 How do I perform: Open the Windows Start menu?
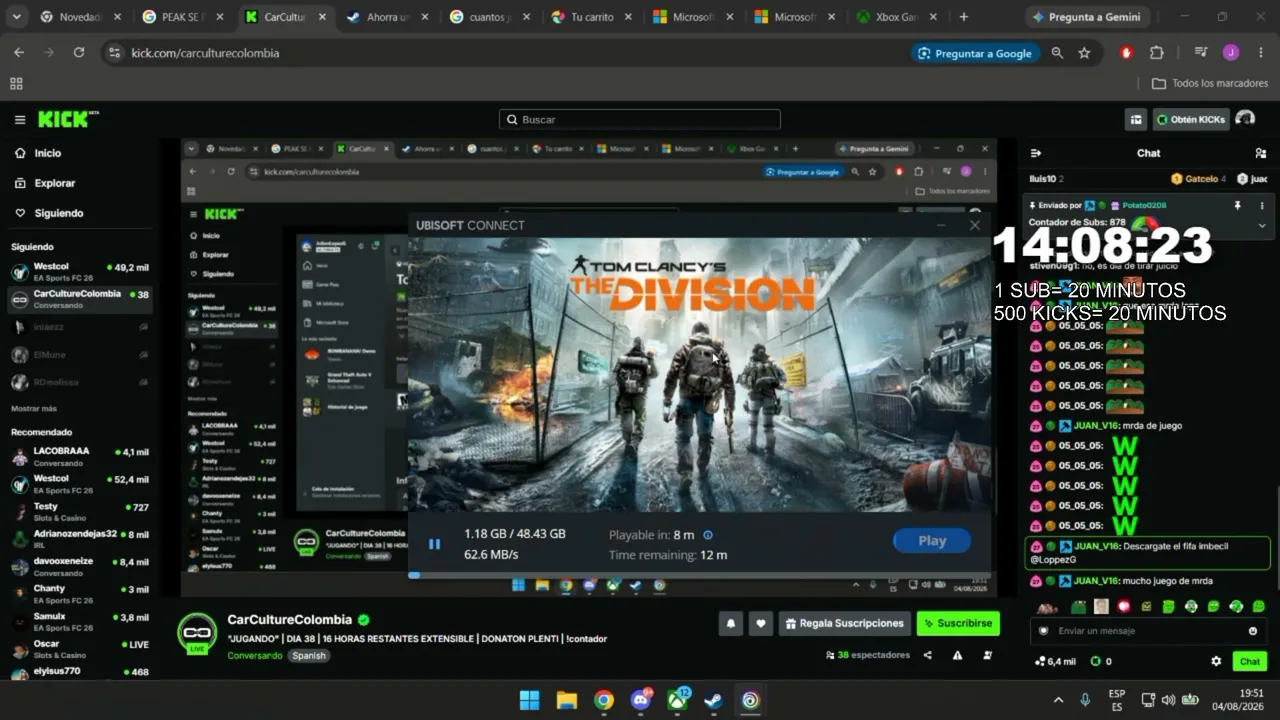(x=529, y=700)
